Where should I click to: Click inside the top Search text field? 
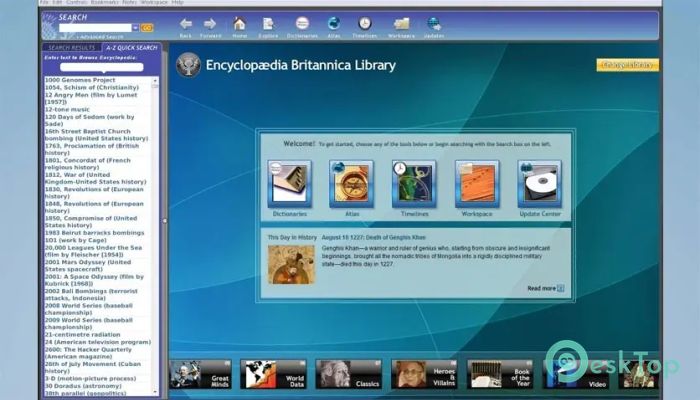tap(95, 28)
